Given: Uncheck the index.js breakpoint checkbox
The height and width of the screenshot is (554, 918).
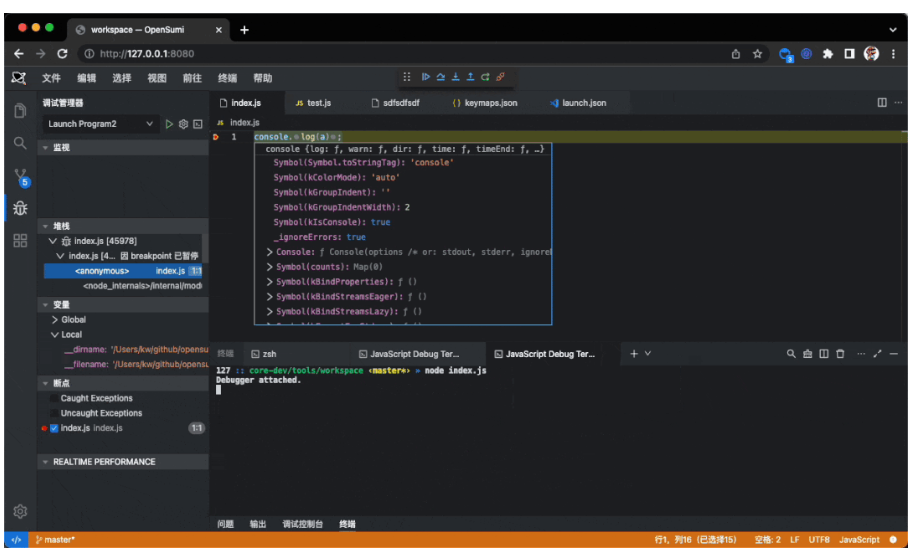Looking at the screenshot, I should point(54,428).
